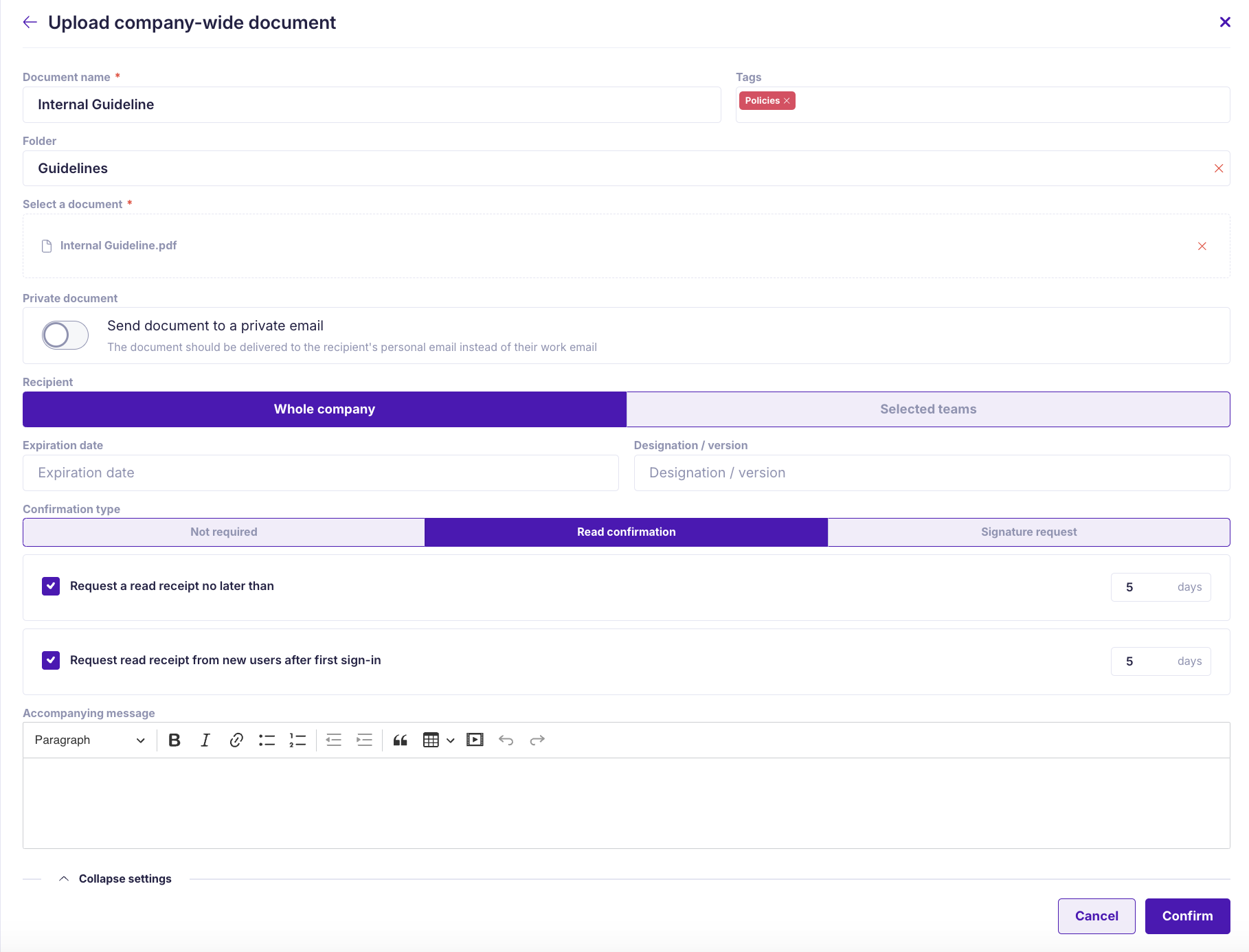Insert a table
1249x952 pixels.
(x=431, y=740)
